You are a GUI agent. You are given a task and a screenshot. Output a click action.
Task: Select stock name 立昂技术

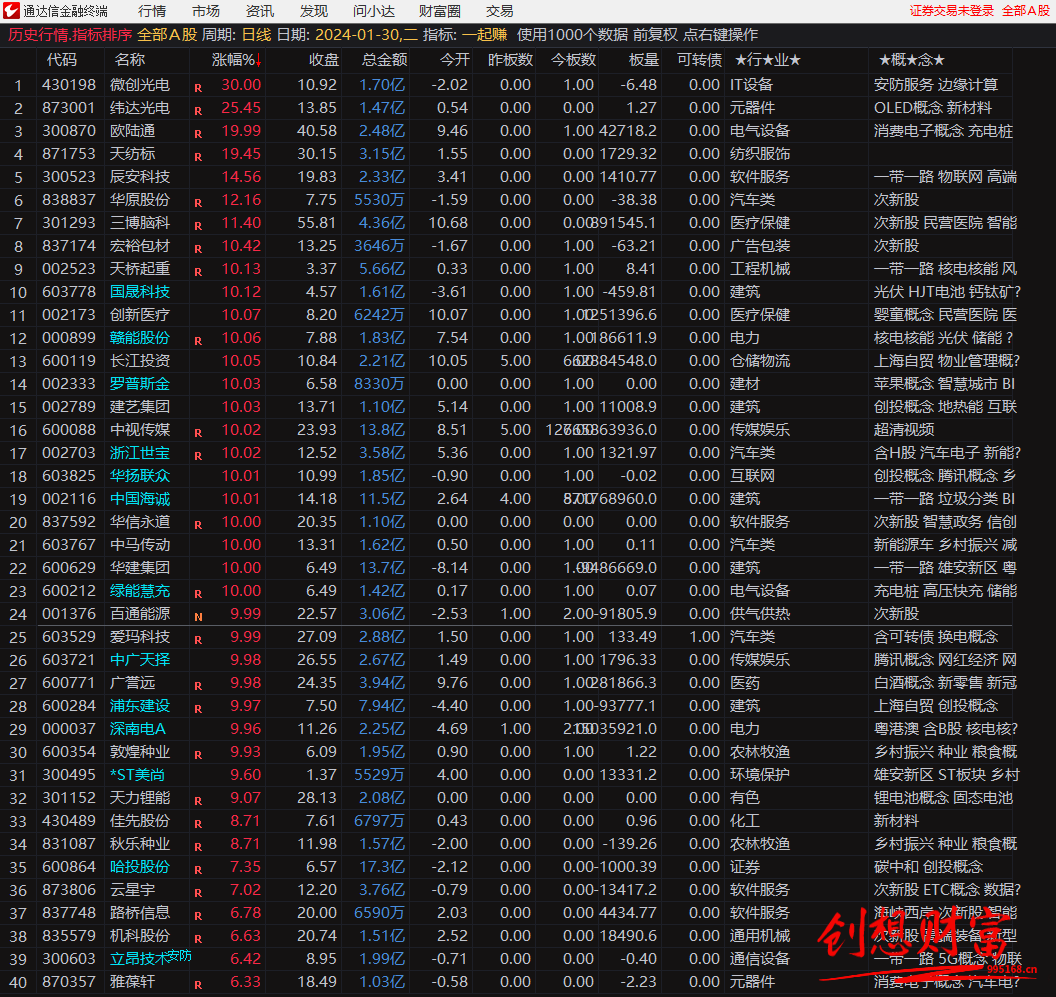coord(140,959)
